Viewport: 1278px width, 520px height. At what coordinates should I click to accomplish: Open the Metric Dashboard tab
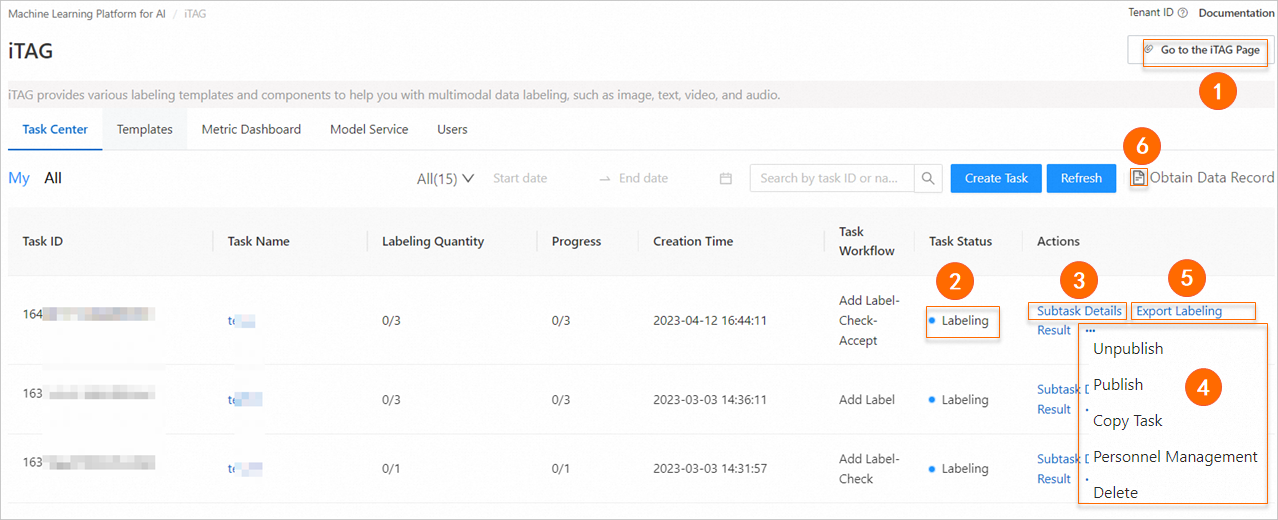(251, 129)
